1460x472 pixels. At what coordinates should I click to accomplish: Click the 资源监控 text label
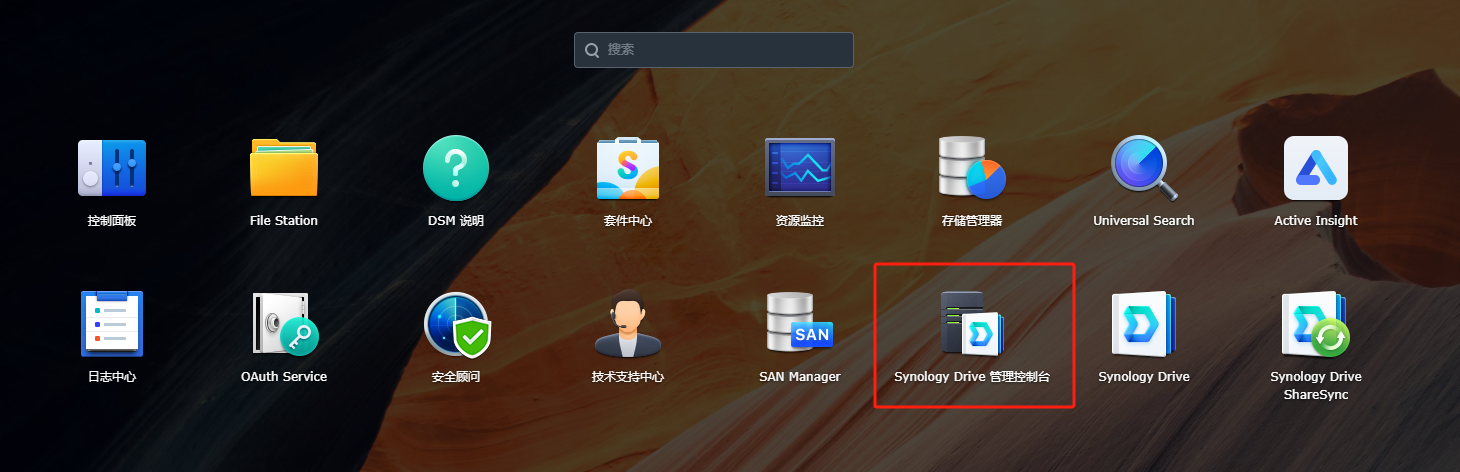pyautogui.click(x=800, y=221)
